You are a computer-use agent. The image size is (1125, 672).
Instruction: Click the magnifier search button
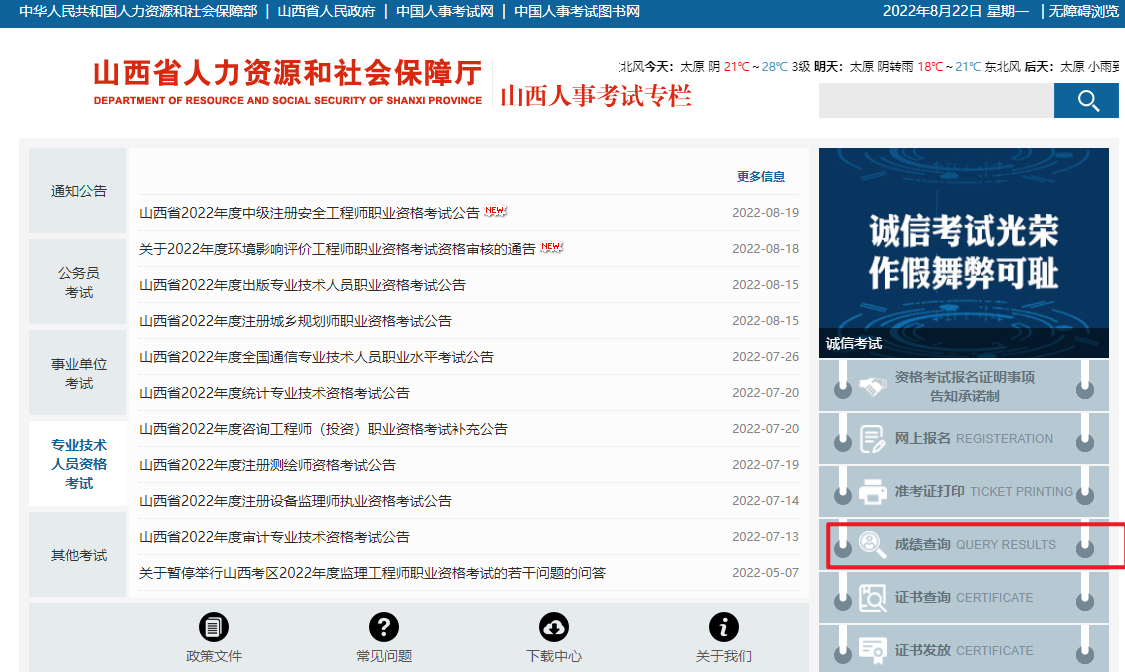tap(1086, 100)
